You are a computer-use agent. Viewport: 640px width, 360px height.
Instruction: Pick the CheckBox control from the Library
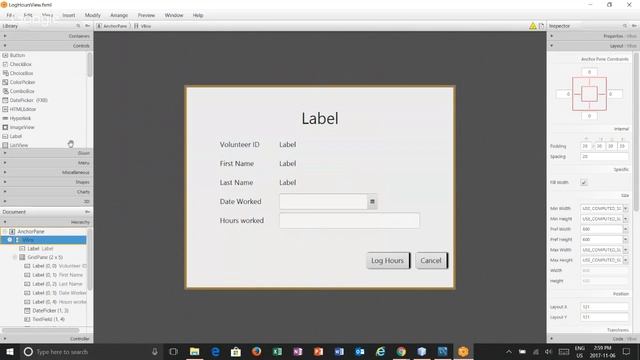(x=20, y=64)
